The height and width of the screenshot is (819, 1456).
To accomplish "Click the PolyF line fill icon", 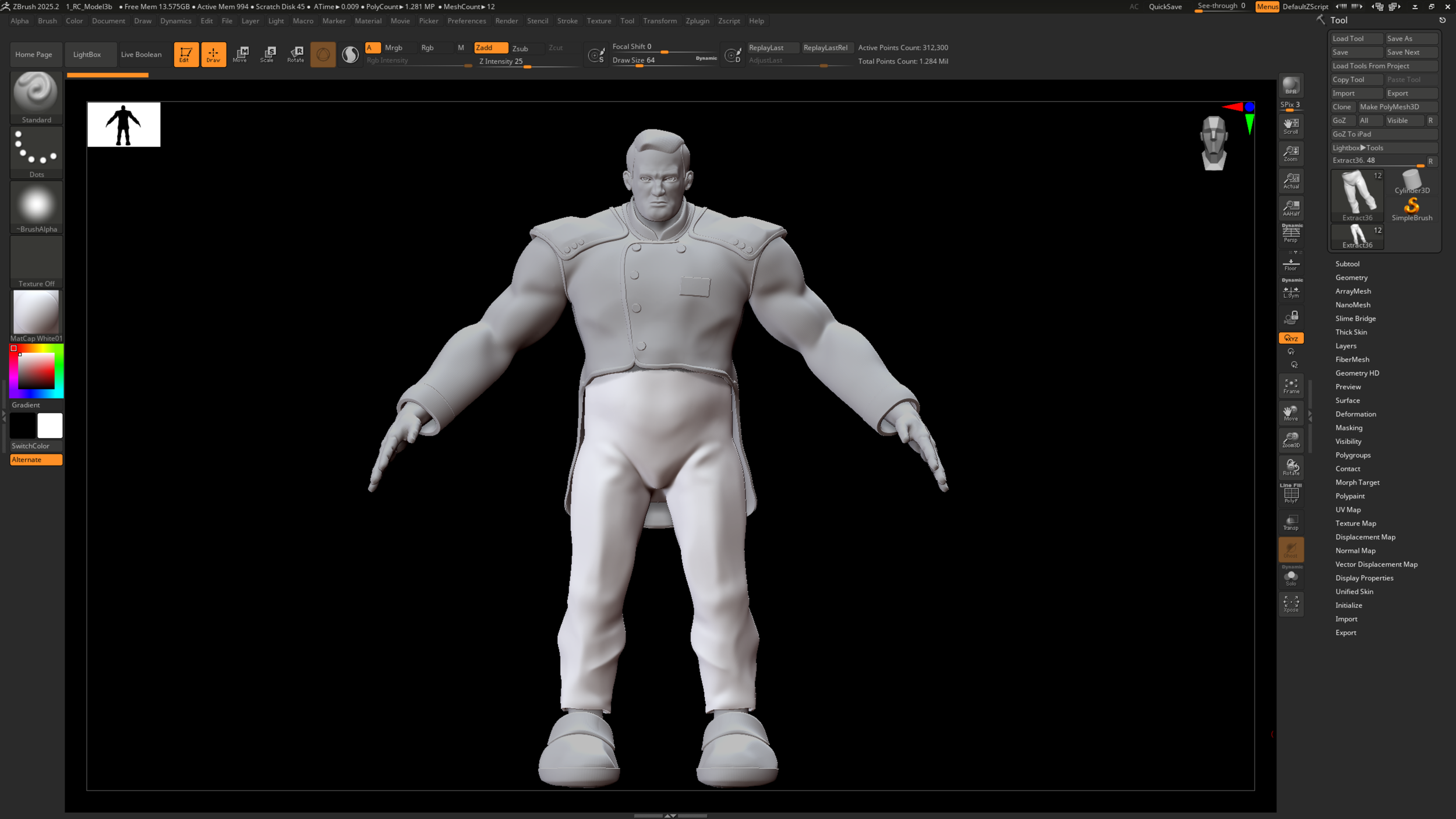I will point(1291,495).
